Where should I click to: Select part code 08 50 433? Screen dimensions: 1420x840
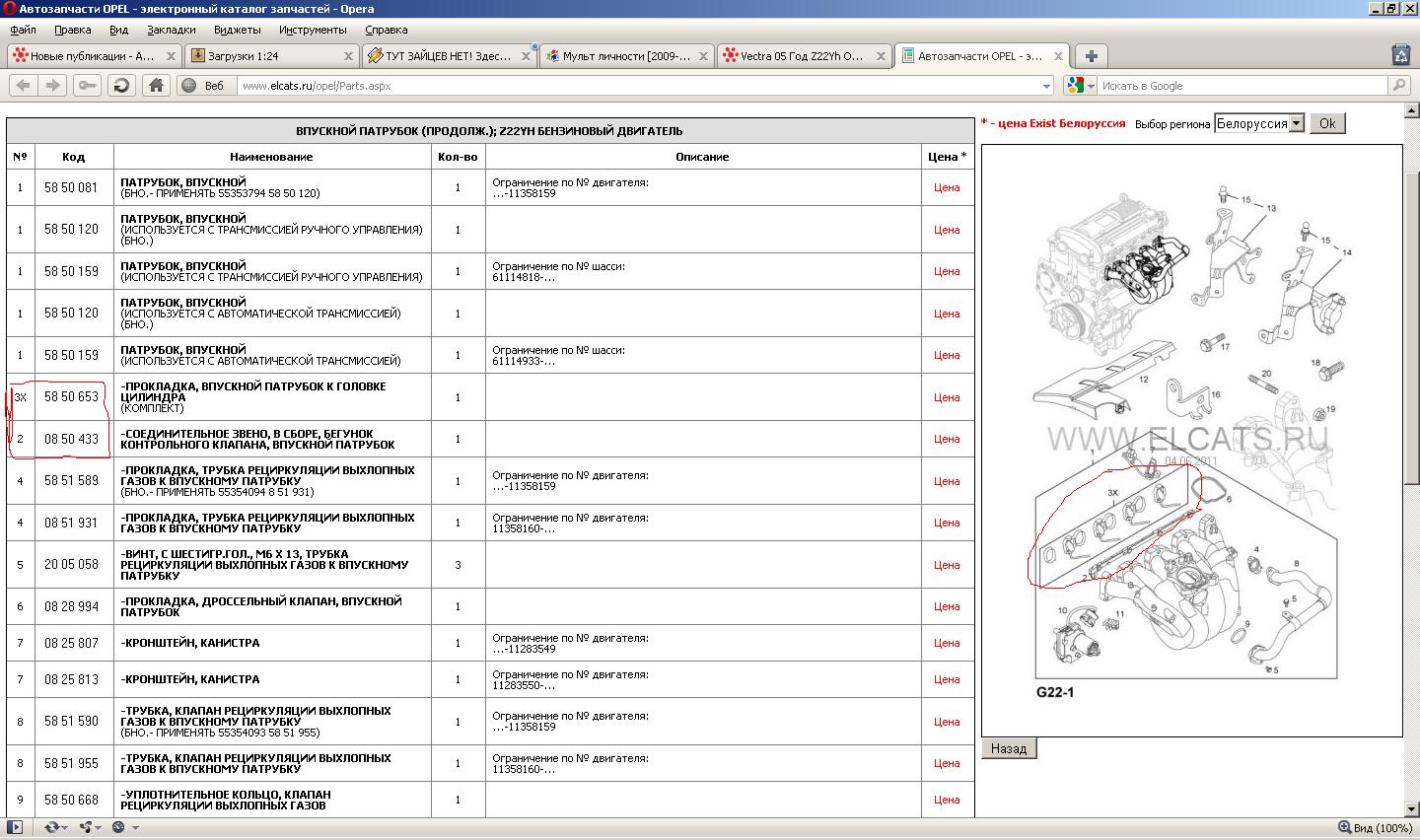pyautogui.click(x=71, y=439)
